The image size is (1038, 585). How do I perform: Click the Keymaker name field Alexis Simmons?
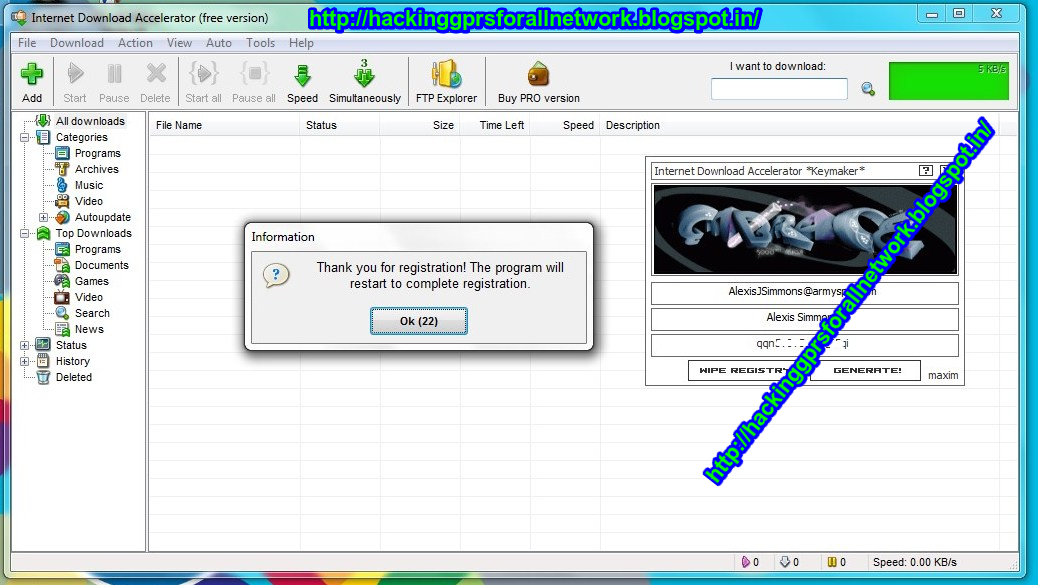coord(804,318)
